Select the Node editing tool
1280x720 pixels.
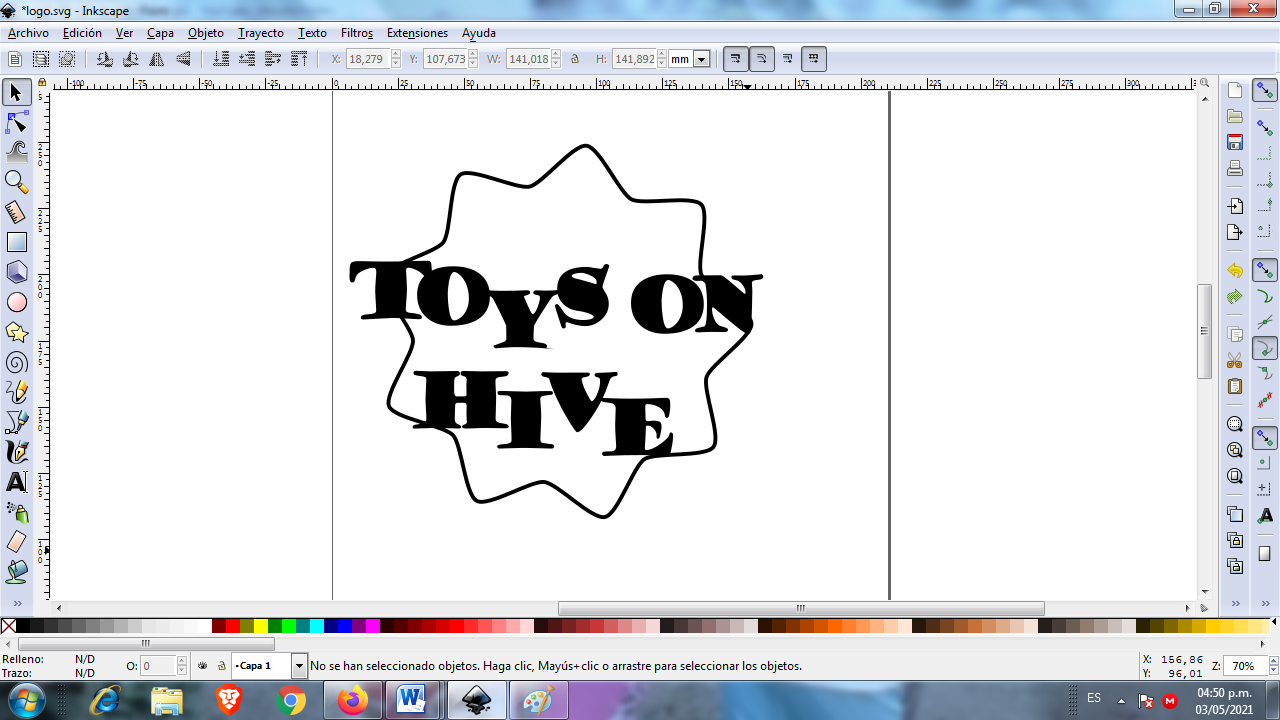(16, 122)
